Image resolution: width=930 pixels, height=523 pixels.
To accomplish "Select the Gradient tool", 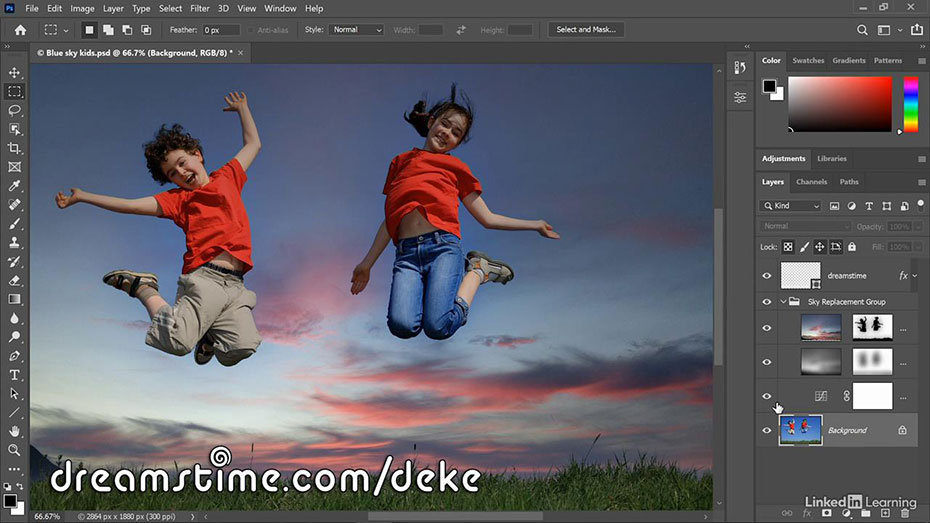I will pyautogui.click(x=14, y=299).
